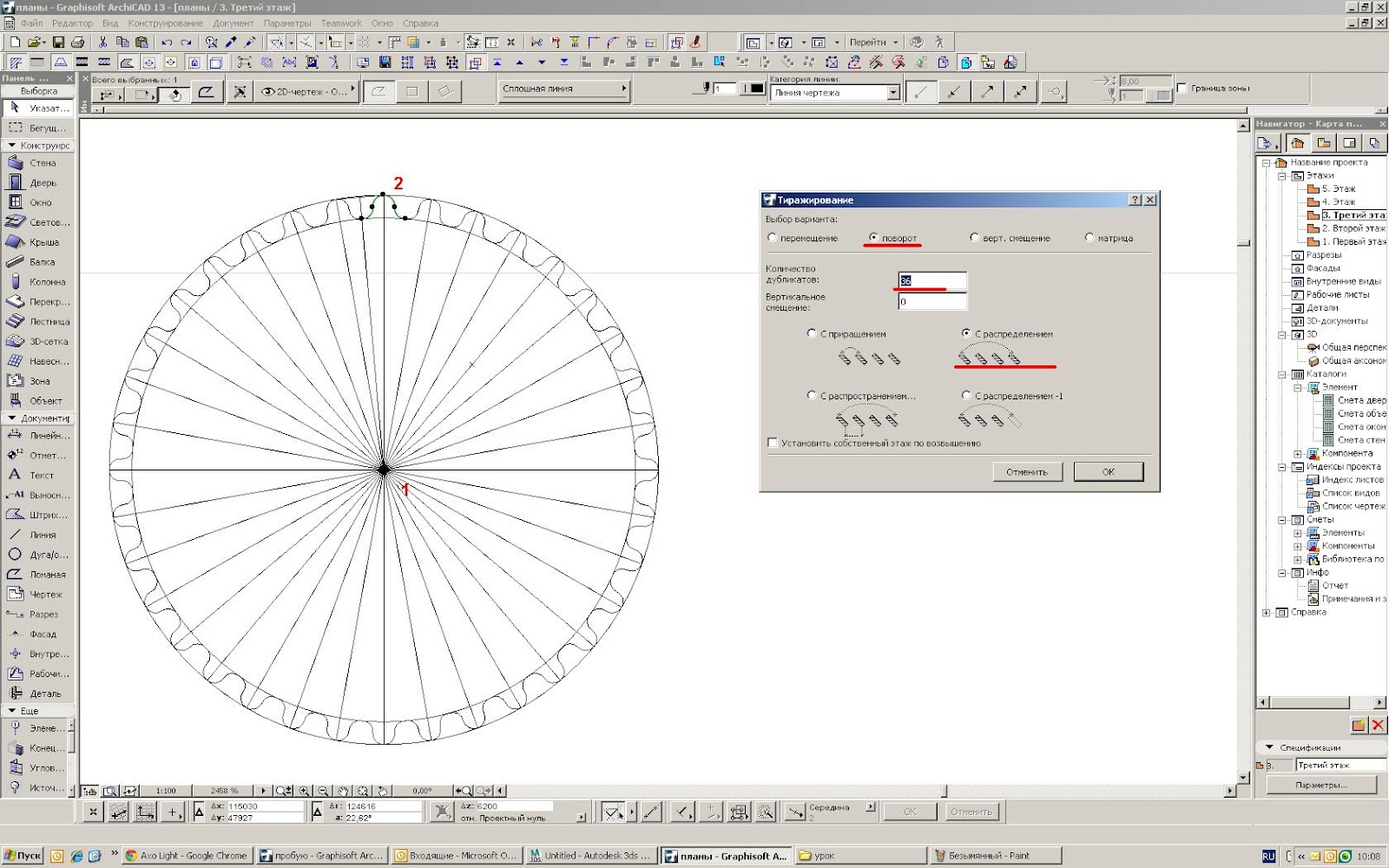Viewport: 1389px width, 868px height.
Task: Click the Paste clipboard icon
Action: coord(141,42)
